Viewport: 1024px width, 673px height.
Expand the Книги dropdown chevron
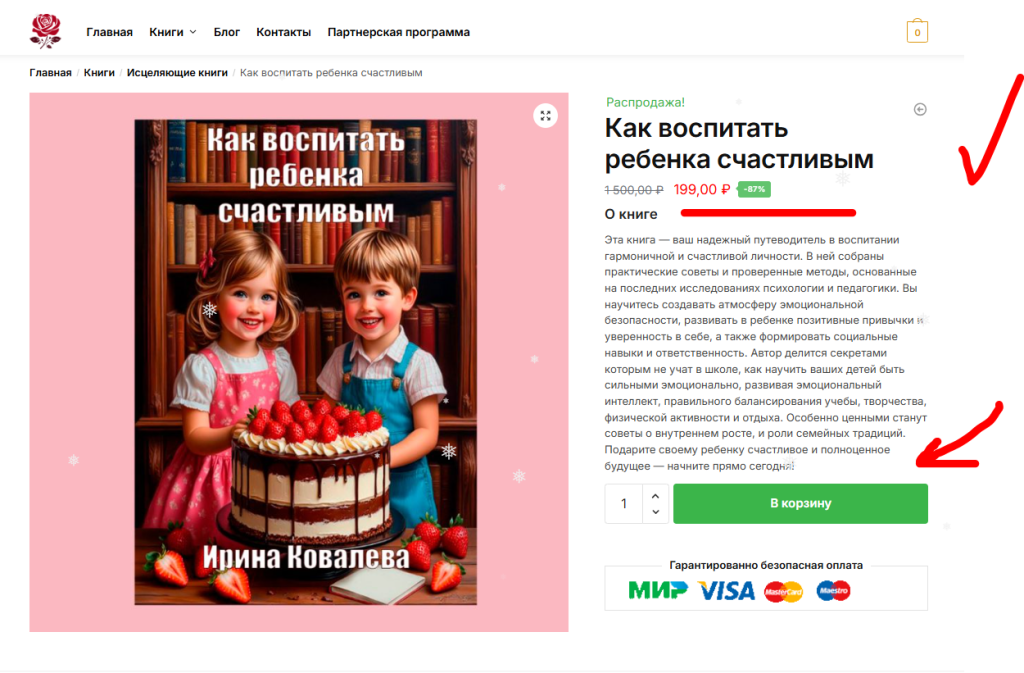(x=193, y=32)
